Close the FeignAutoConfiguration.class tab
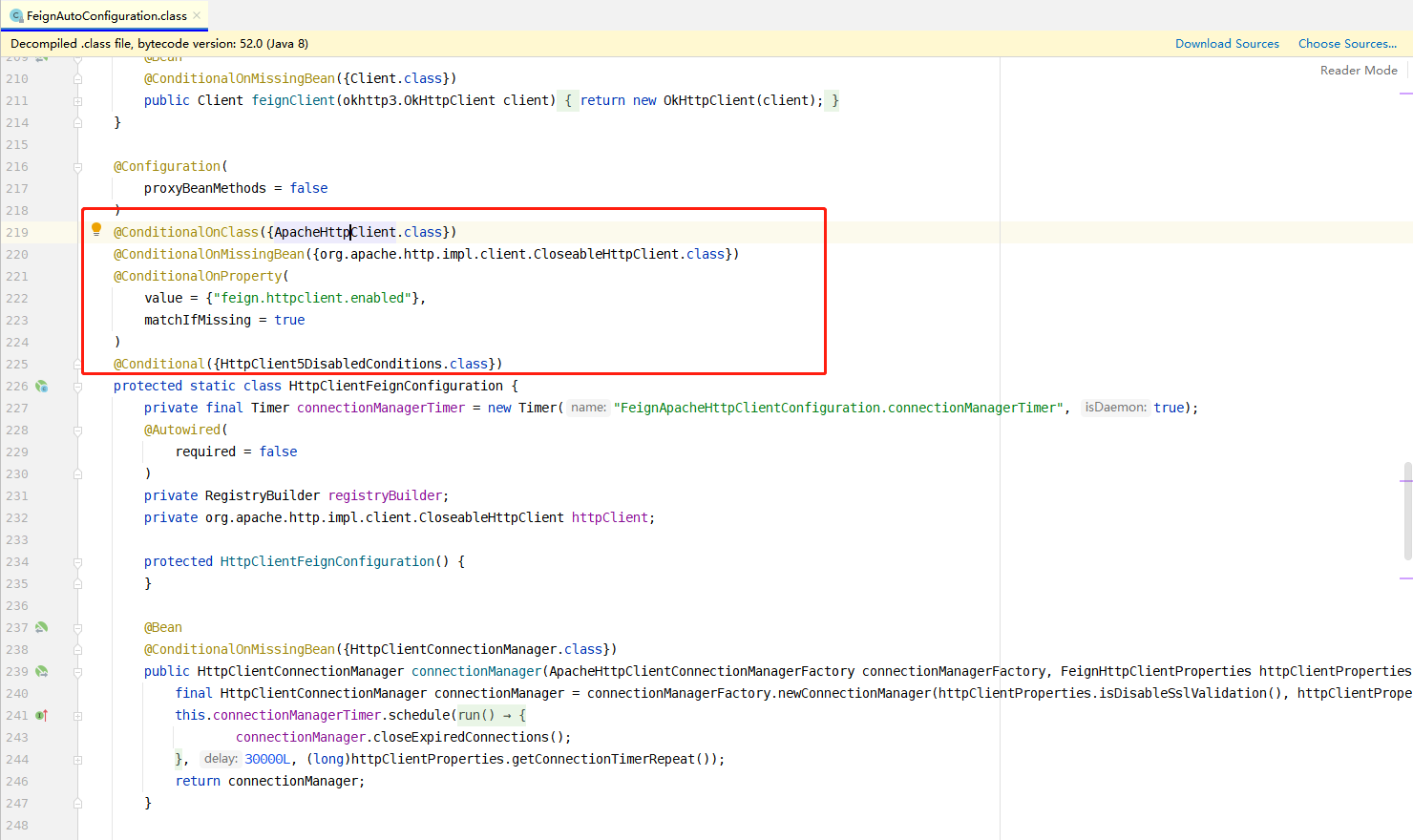 (x=197, y=15)
